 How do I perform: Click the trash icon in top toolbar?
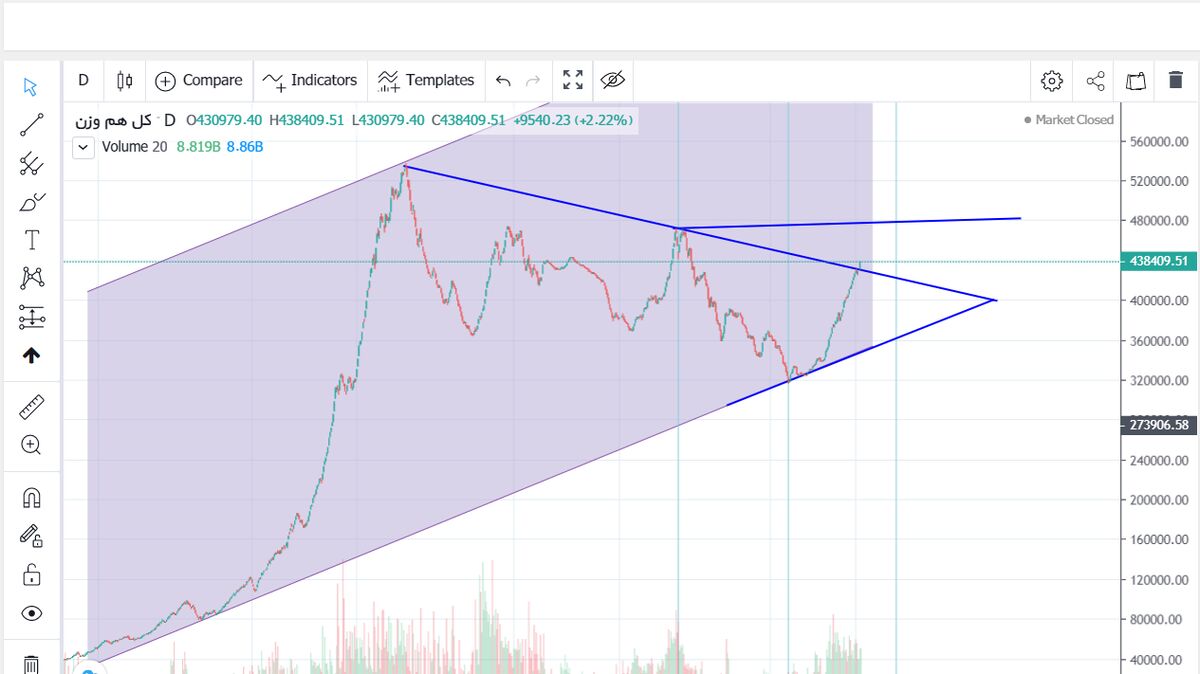[x=1176, y=80]
